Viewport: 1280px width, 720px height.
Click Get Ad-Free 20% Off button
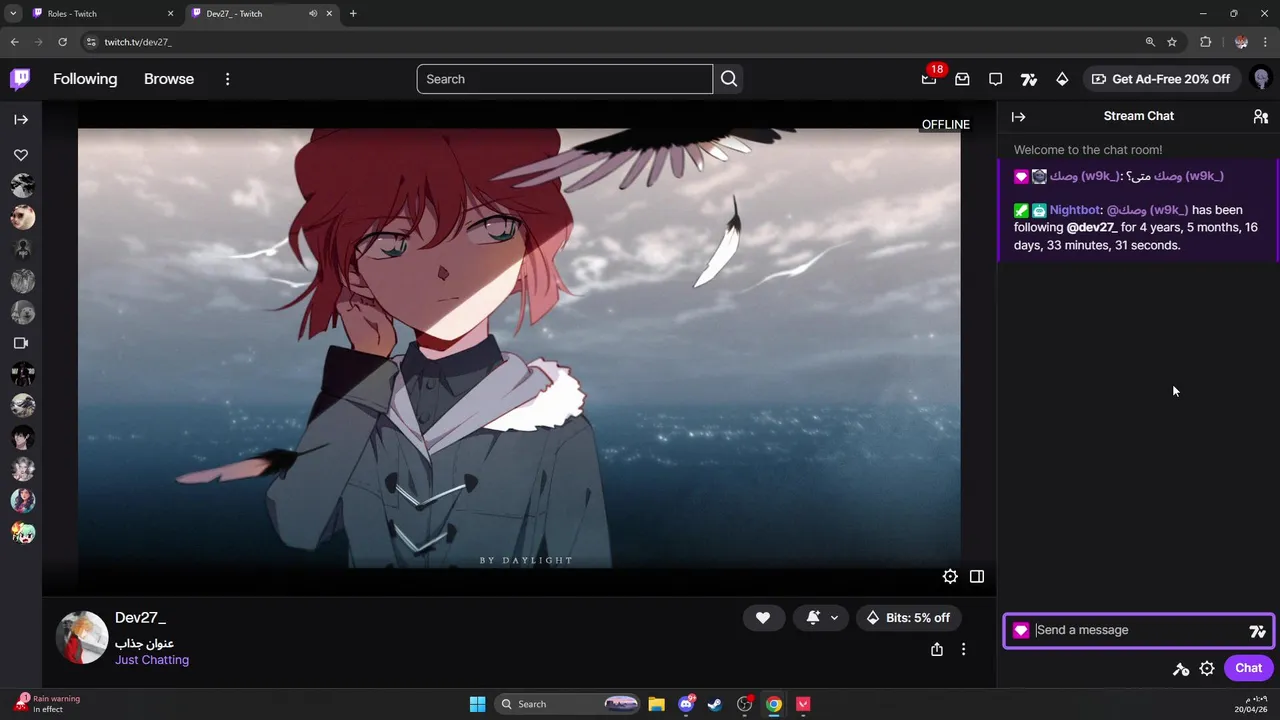[x=1162, y=79]
